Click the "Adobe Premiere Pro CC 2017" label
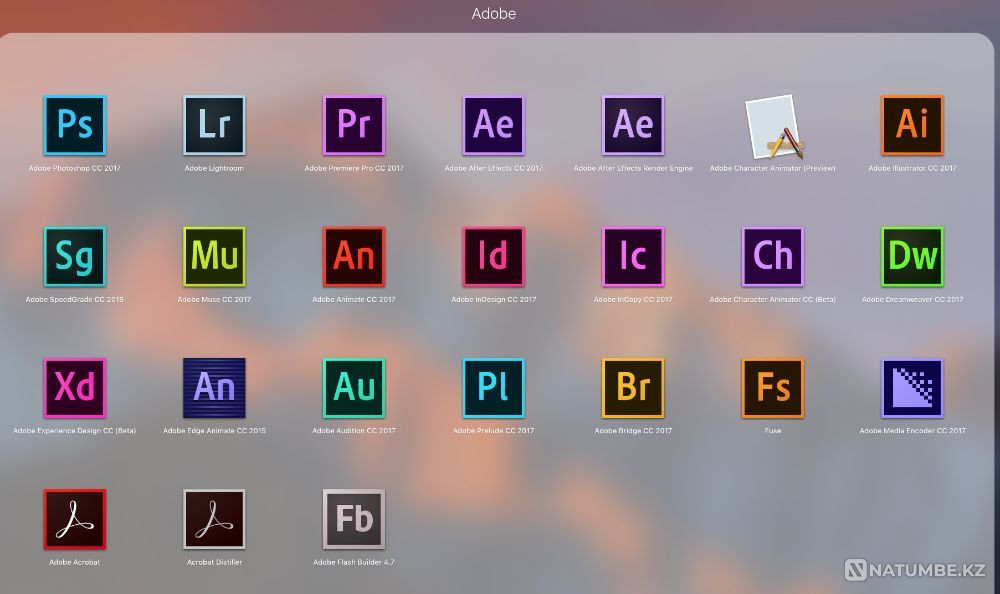Viewport: 1000px width, 594px height. tap(354, 168)
